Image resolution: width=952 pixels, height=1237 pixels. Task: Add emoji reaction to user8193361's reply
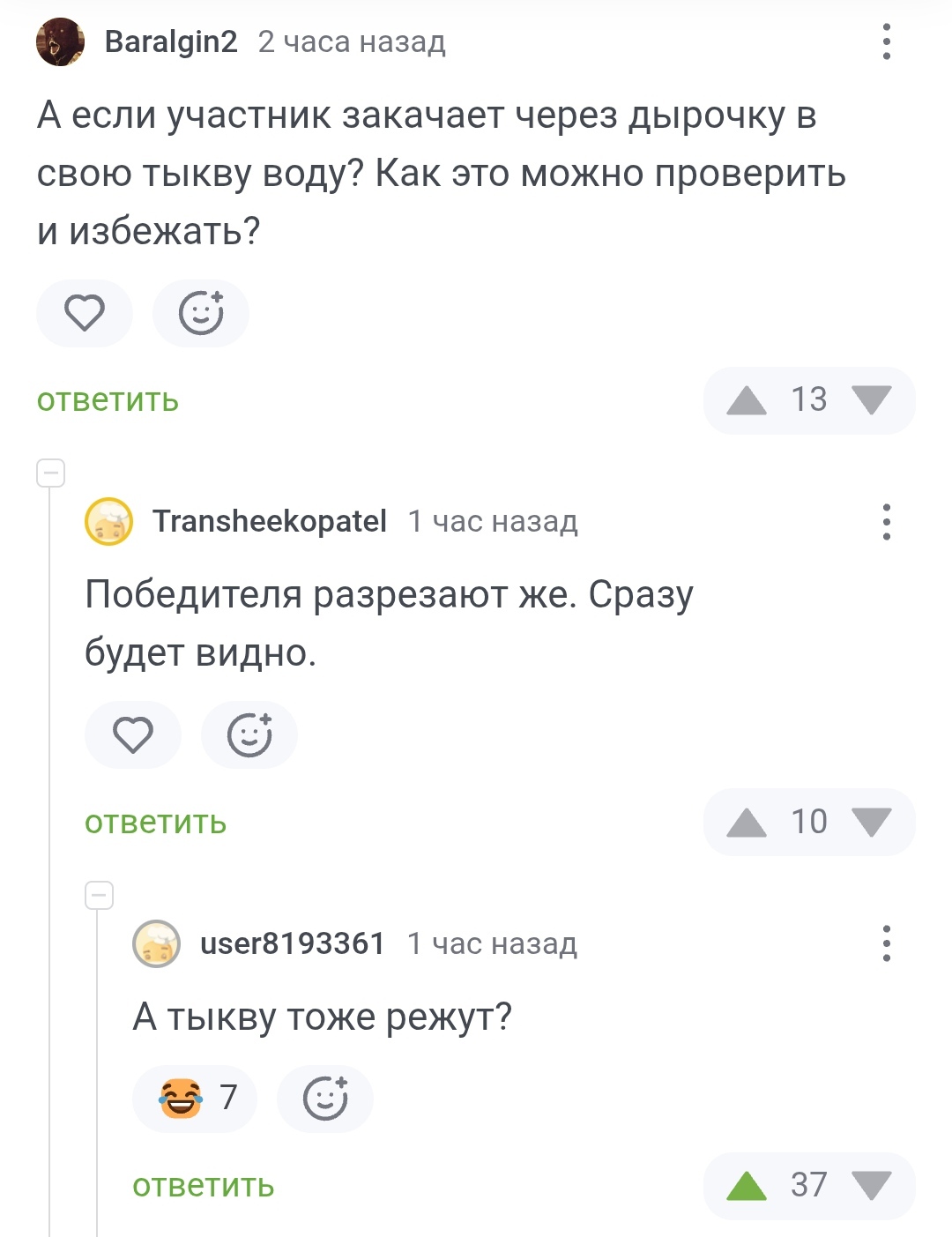coord(325,1099)
